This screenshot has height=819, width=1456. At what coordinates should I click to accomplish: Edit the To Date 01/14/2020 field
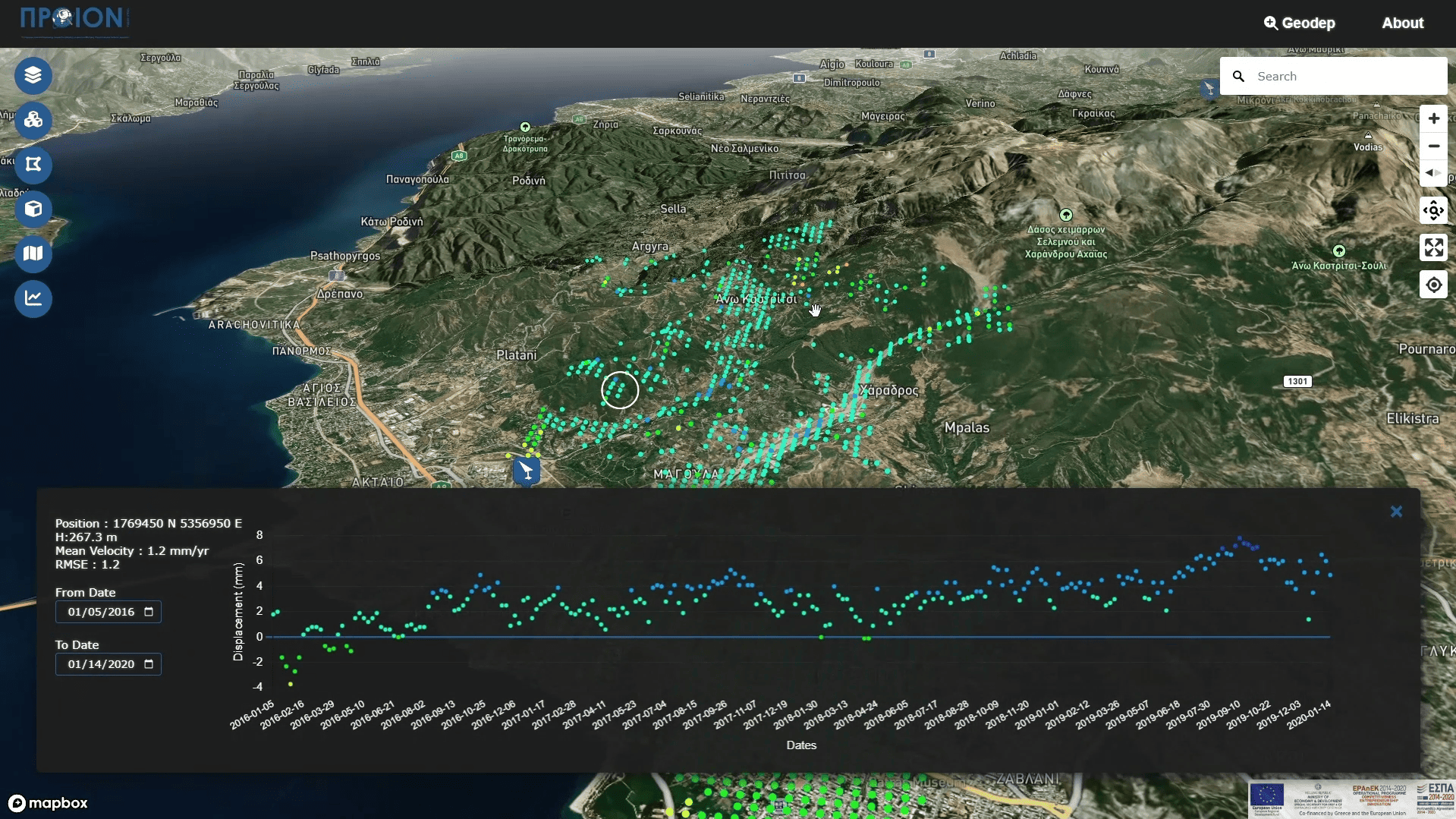pyautogui.click(x=108, y=664)
